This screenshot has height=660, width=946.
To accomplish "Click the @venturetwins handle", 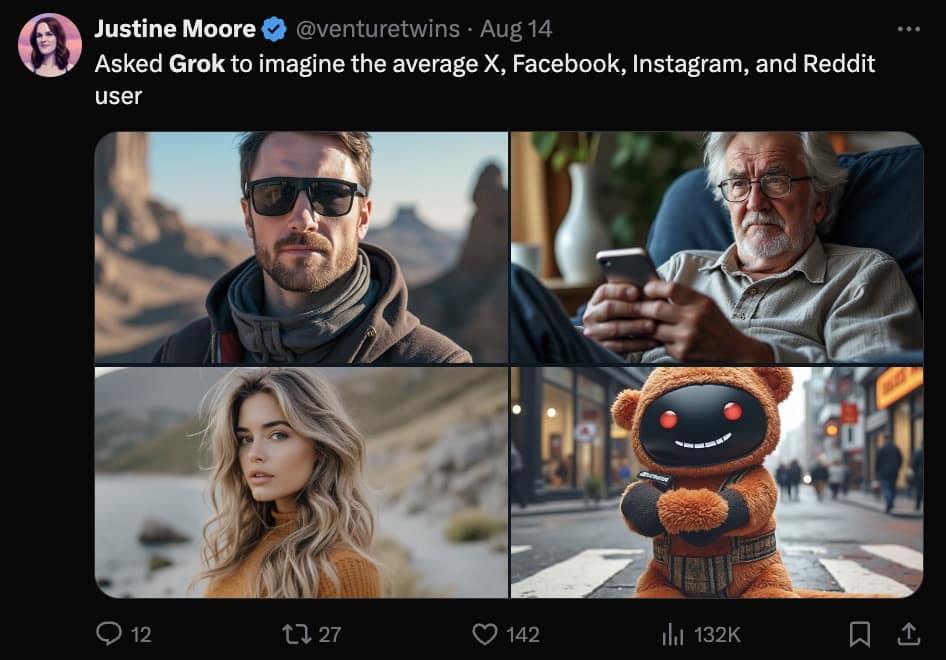I will point(377,30).
